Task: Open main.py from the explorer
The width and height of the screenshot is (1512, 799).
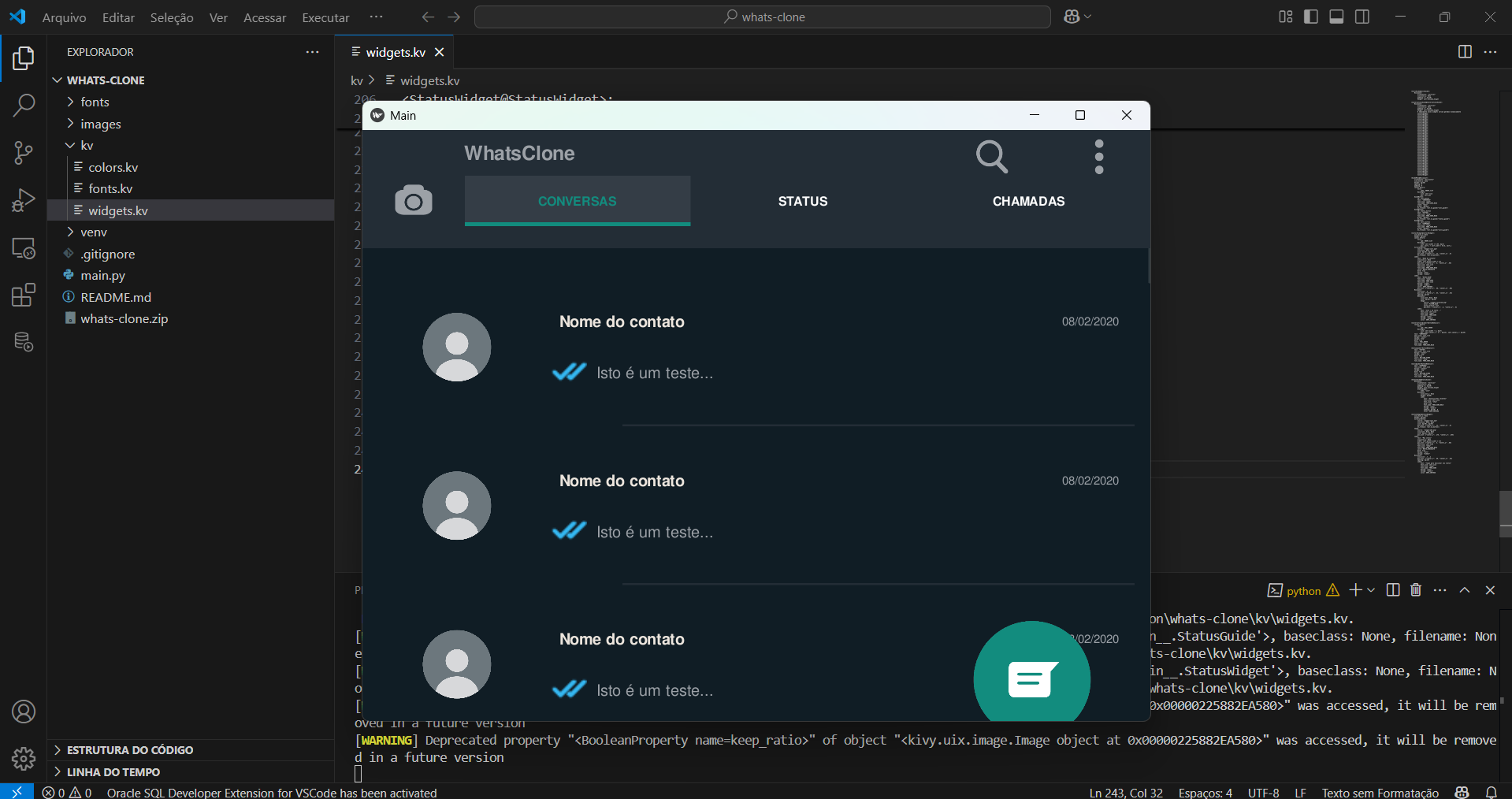Action: (x=102, y=275)
